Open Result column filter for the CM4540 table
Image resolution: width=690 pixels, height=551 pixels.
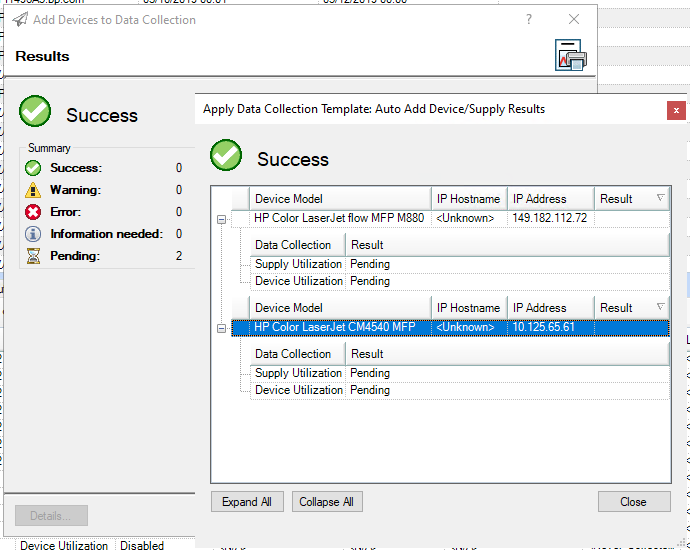point(661,307)
